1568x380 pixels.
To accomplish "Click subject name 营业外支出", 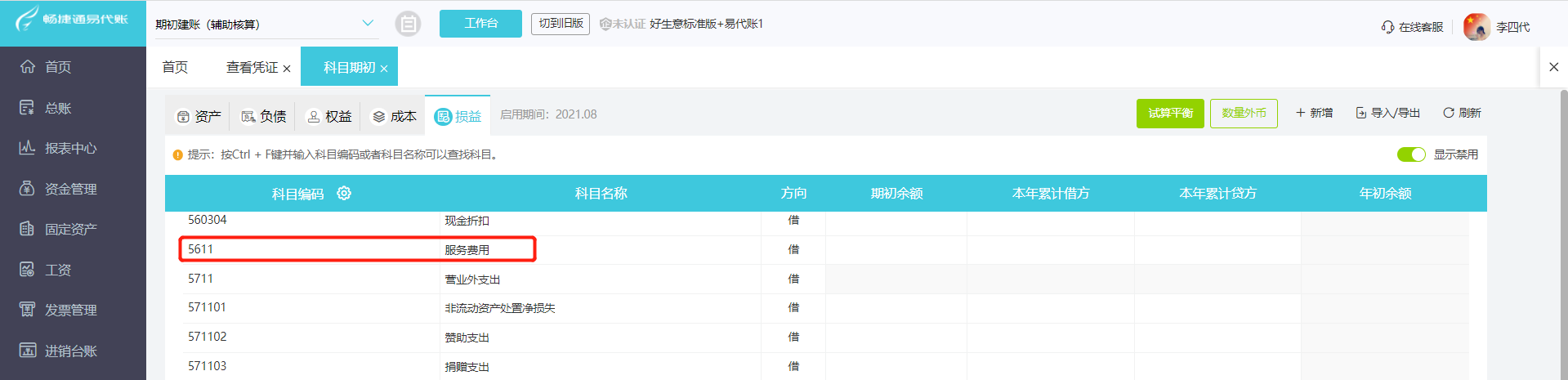I will click(x=472, y=279).
